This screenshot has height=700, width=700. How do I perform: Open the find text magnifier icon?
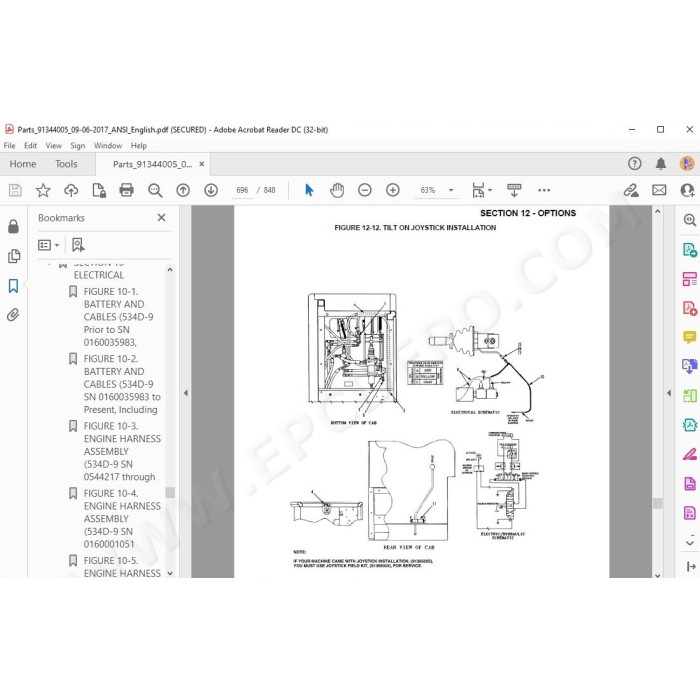click(x=155, y=190)
